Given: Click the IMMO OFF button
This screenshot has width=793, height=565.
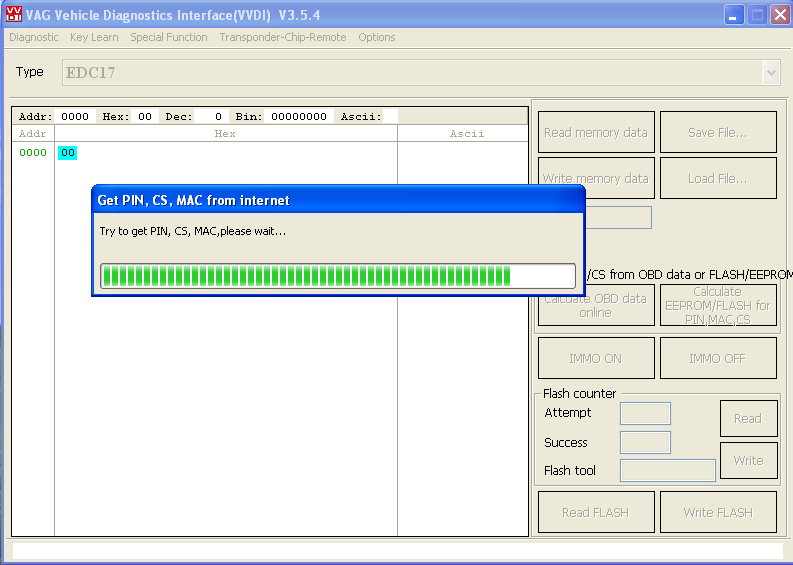Looking at the screenshot, I should click(x=718, y=358).
